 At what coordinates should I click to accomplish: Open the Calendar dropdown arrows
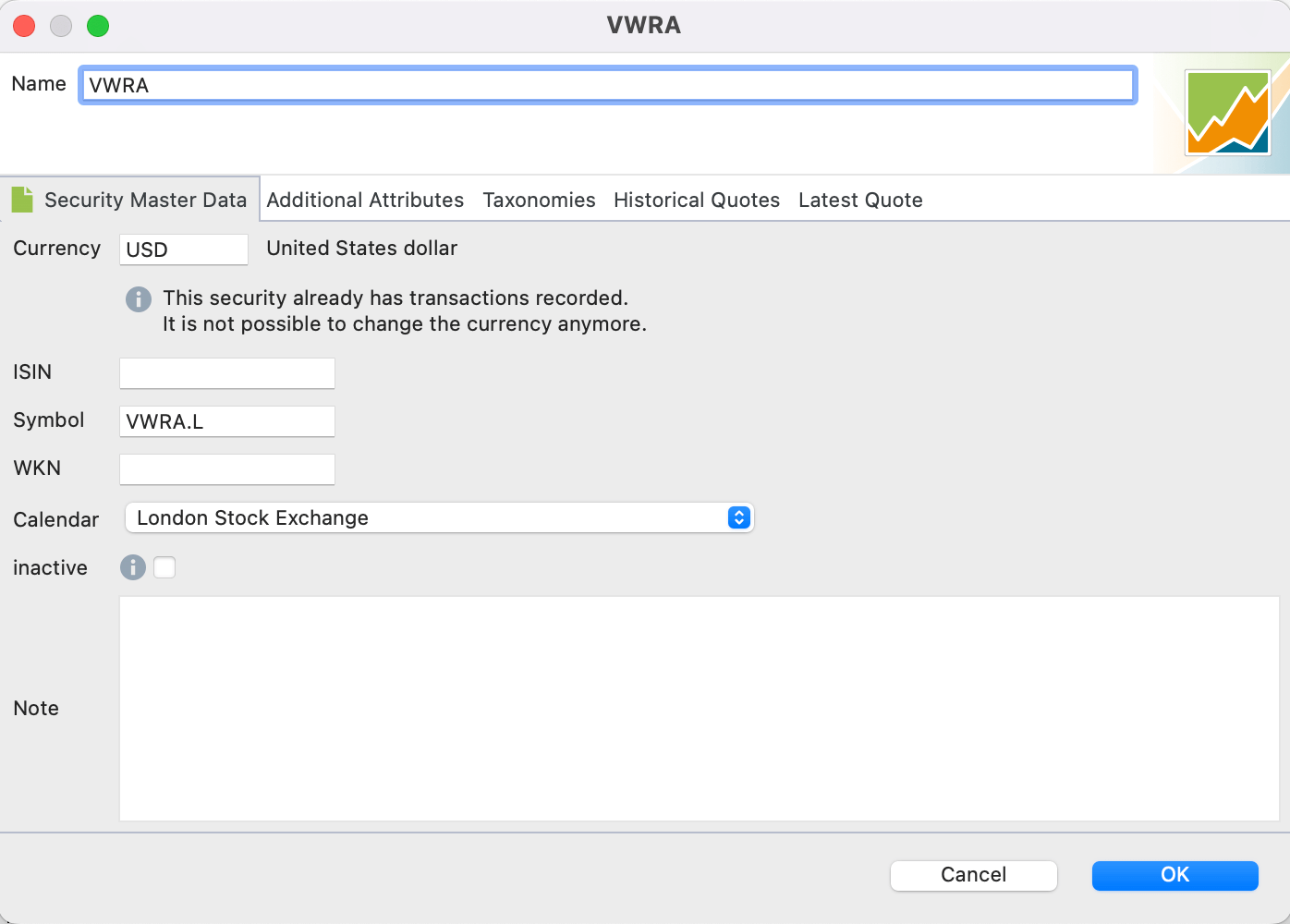pyautogui.click(x=738, y=517)
